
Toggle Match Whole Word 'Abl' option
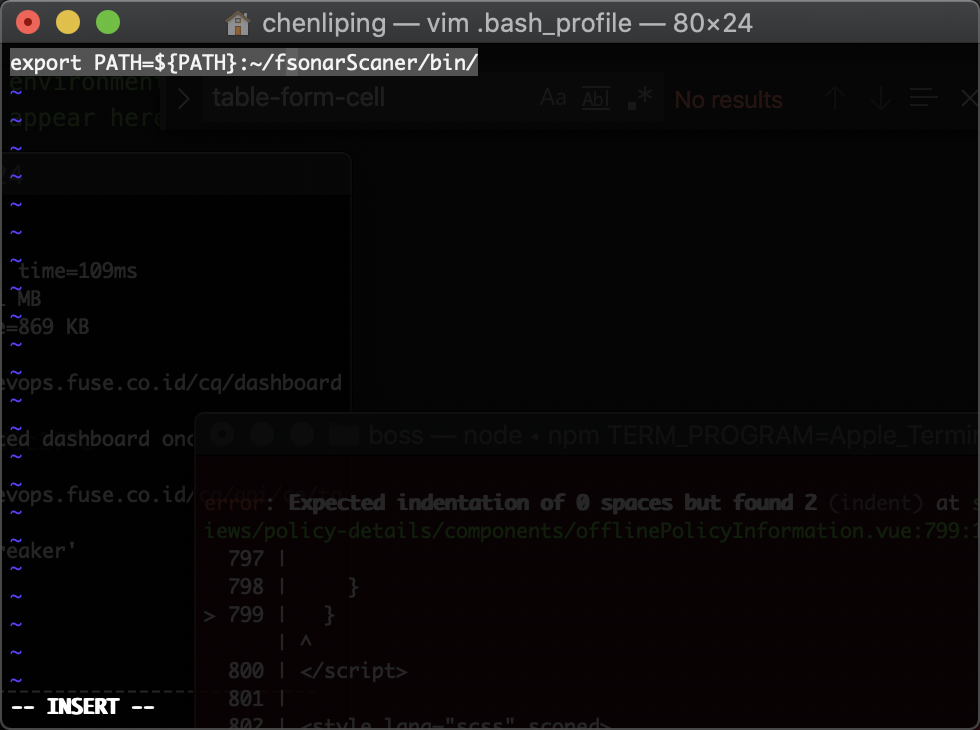point(596,99)
